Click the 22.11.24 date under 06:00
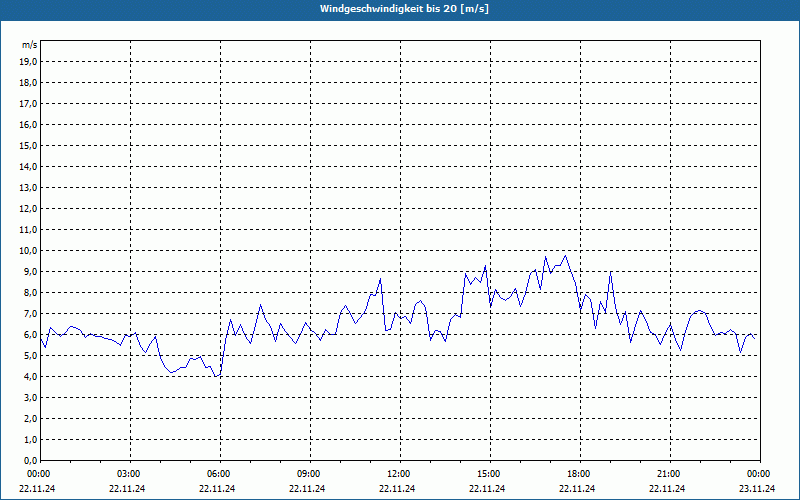The height and width of the screenshot is (500, 800). (217, 488)
